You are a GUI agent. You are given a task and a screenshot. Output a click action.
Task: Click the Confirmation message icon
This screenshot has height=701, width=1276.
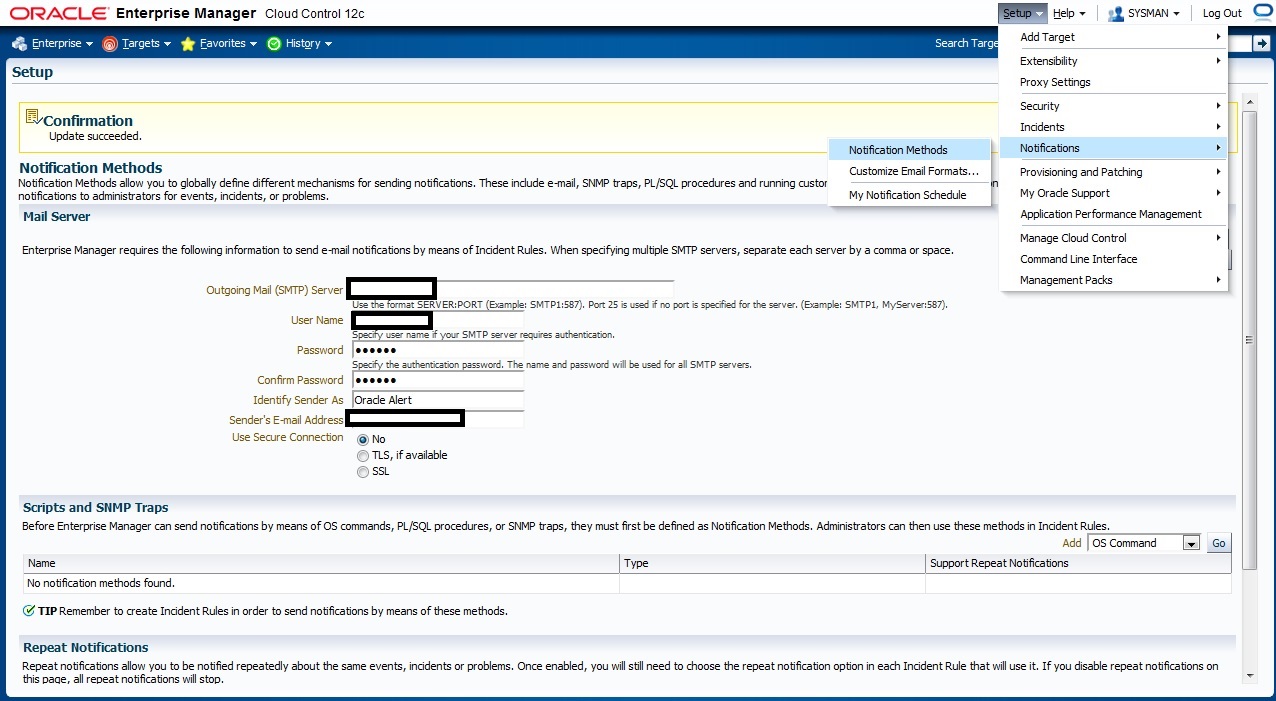tap(33, 118)
